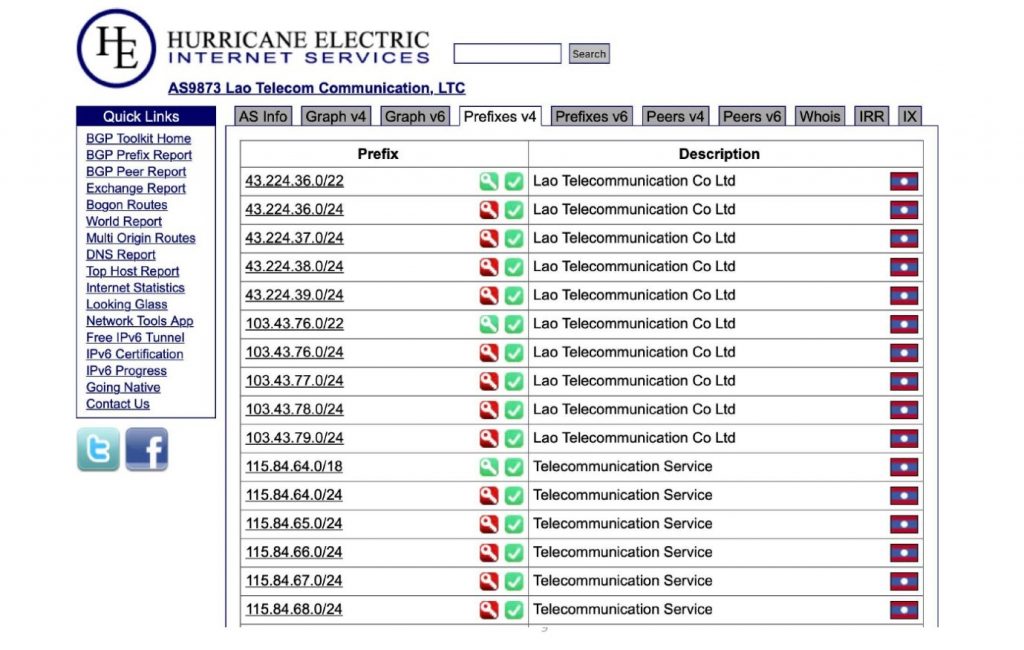
Task: Click red magnifier icon for 103.43.77.0/24
Action: coord(488,381)
